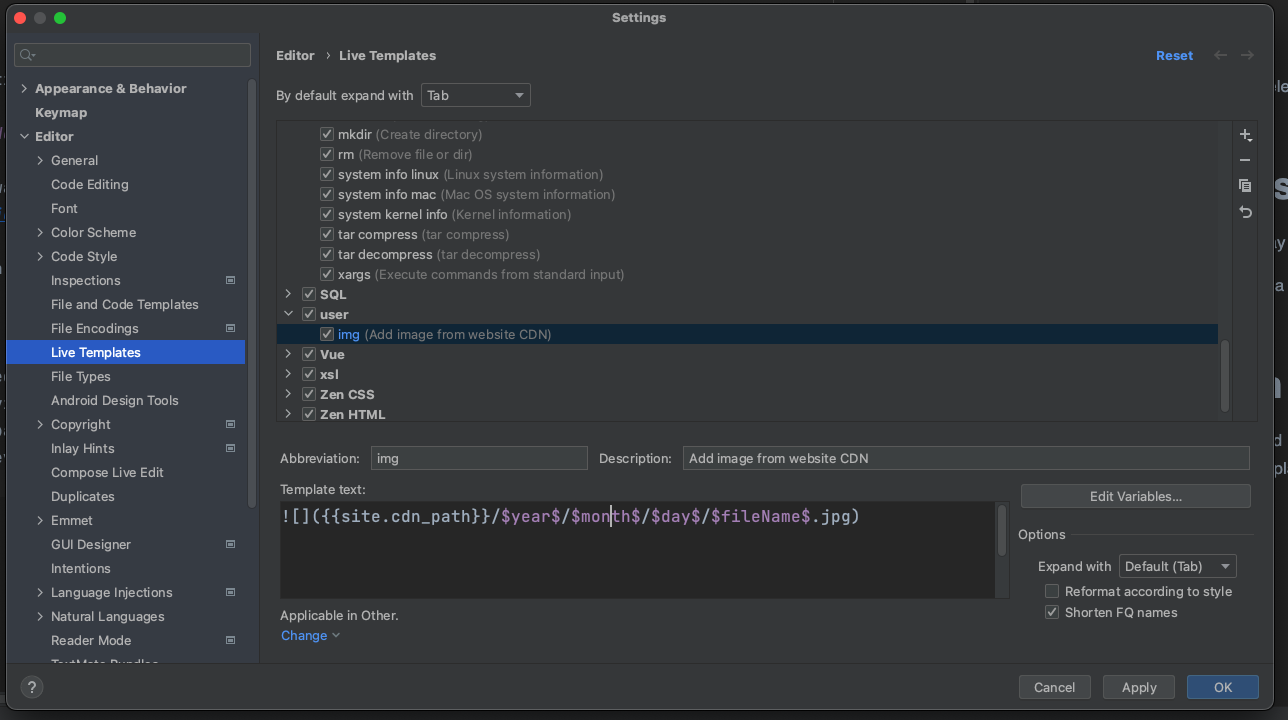1288x720 pixels.
Task: Open the Font settings page
Action: tap(64, 208)
